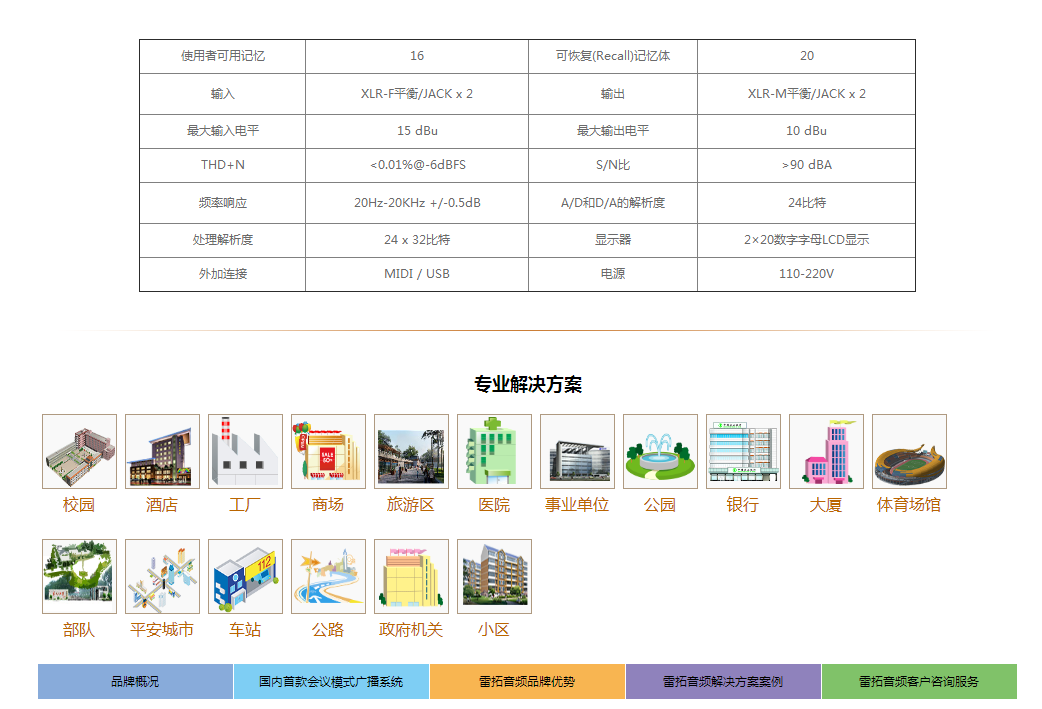This screenshot has height=709, width=1042.
Task: Select the 公园 park fountain icon
Action: [x=660, y=451]
